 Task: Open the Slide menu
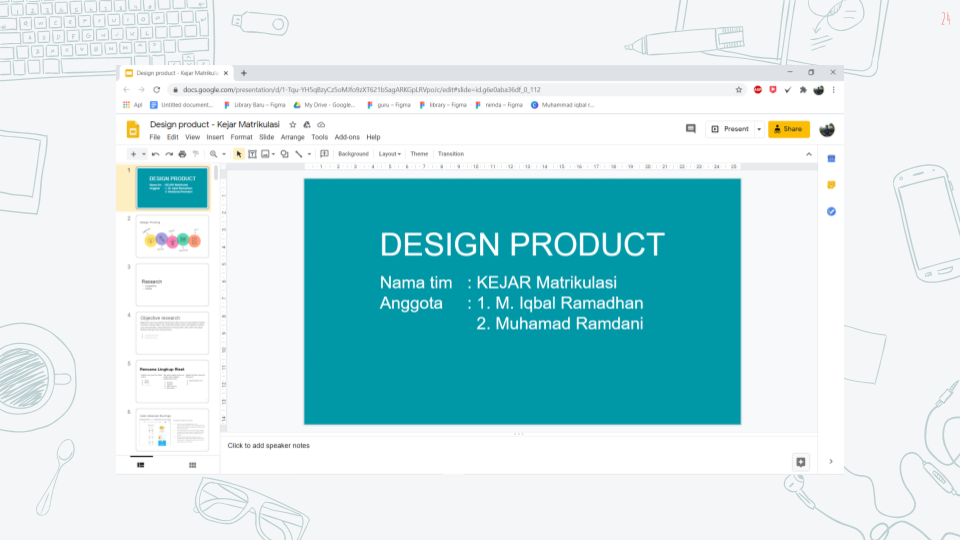click(266, 137)
